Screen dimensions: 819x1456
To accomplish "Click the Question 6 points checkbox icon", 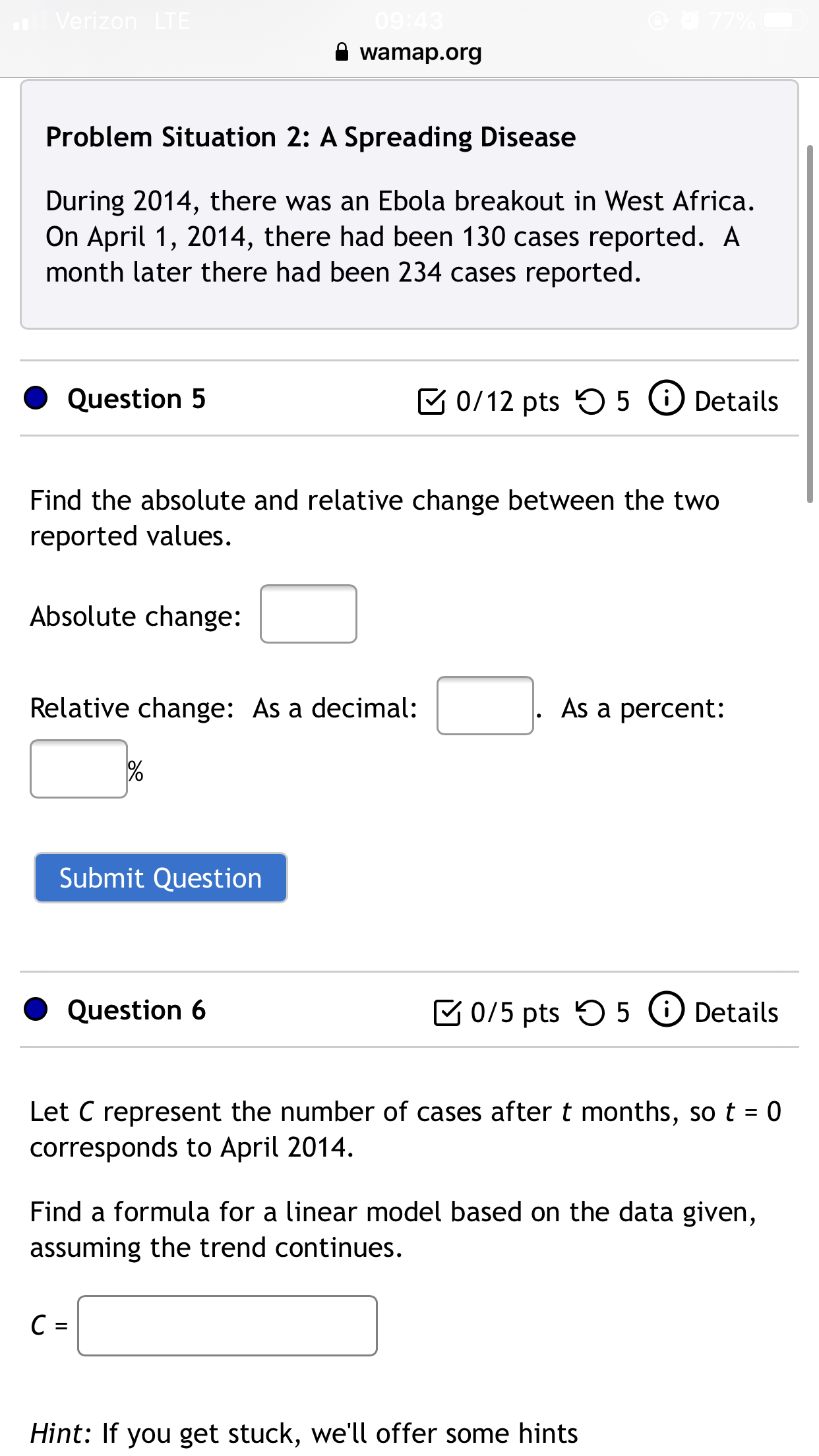I will 447,1012.
